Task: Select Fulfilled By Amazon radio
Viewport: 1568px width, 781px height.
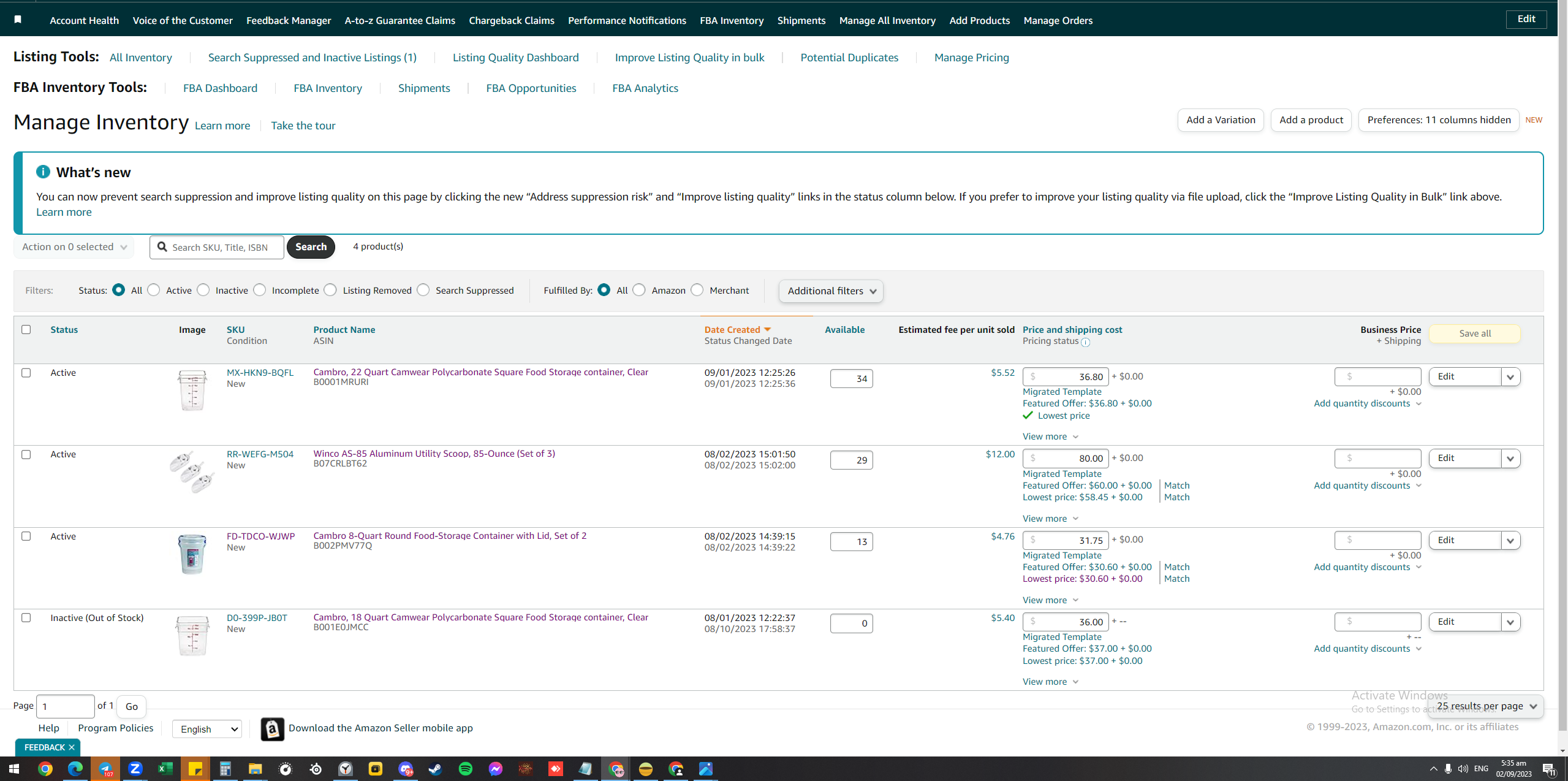Action: (639, 290)
